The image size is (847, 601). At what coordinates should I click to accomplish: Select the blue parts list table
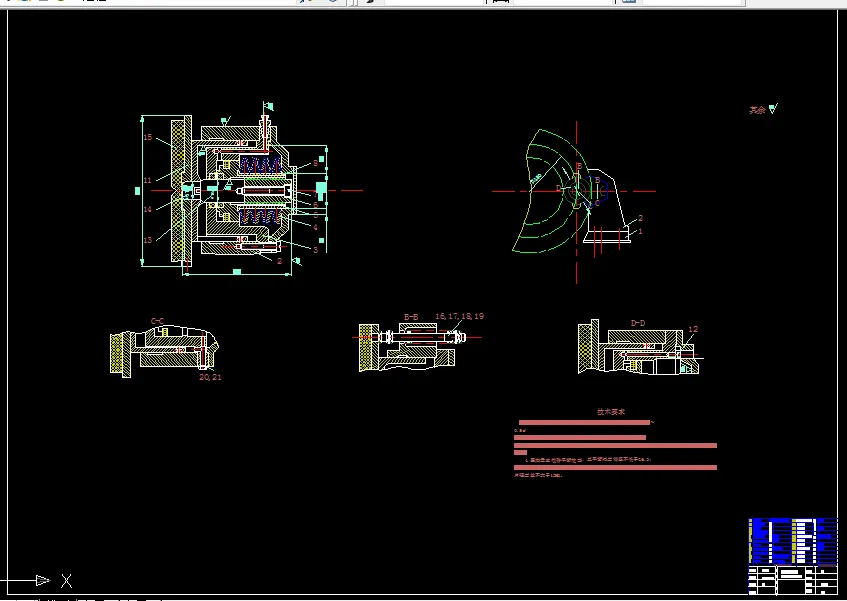[x=793, y=541]
